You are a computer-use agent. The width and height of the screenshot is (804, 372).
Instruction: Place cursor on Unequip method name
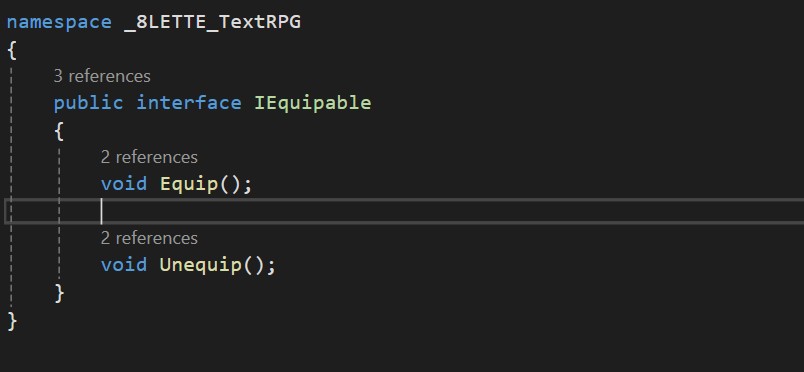(x=201, y=265)
